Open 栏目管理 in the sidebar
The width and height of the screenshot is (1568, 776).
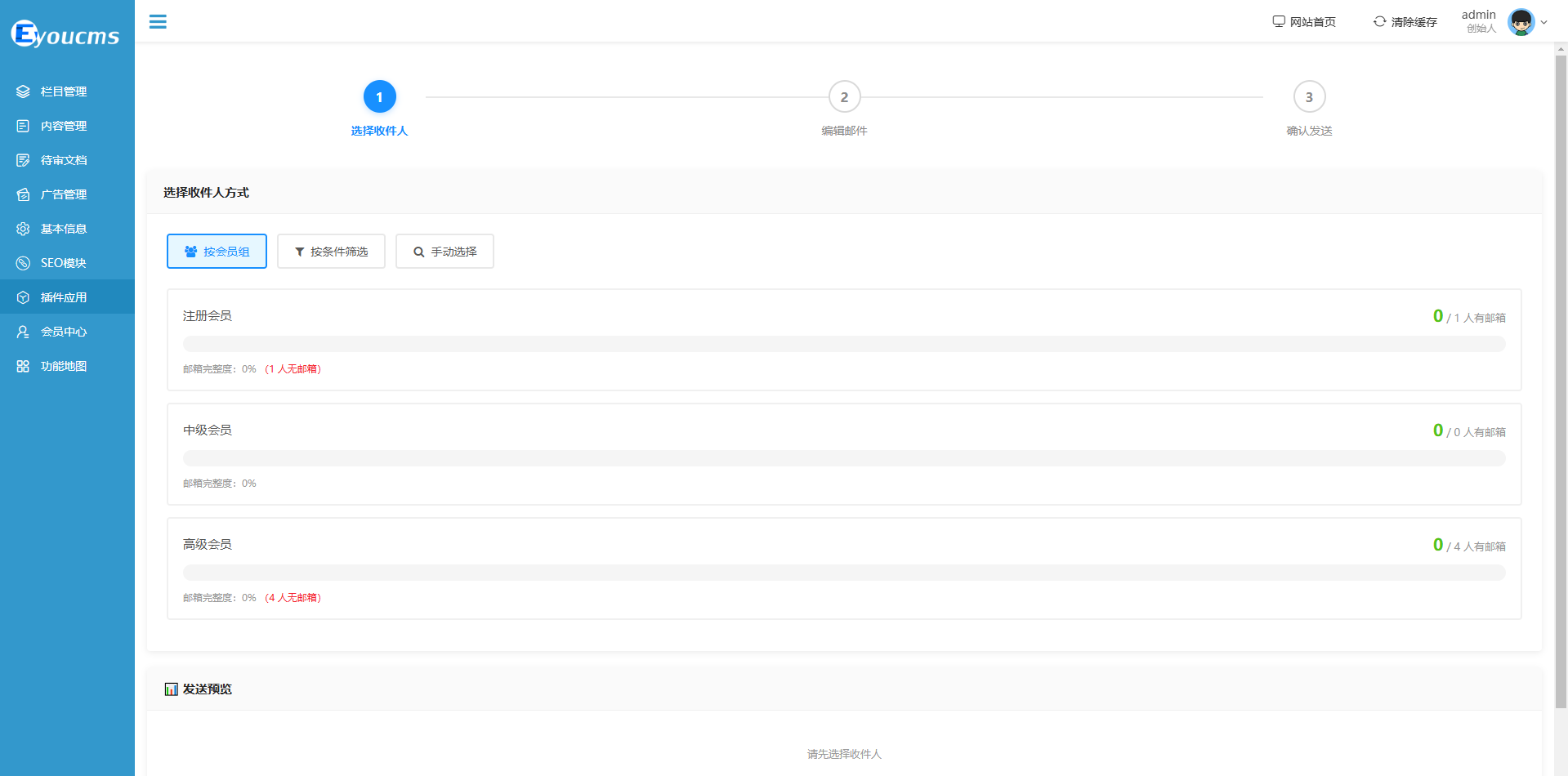(64, 91)
